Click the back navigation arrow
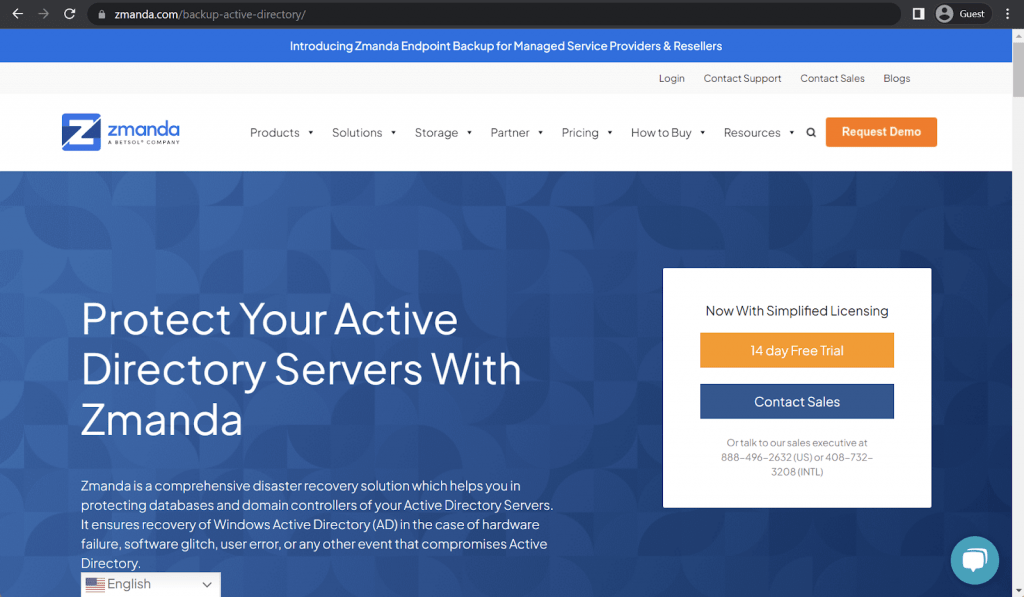Screen dimensions: 1024x597 tap(19, 14)
